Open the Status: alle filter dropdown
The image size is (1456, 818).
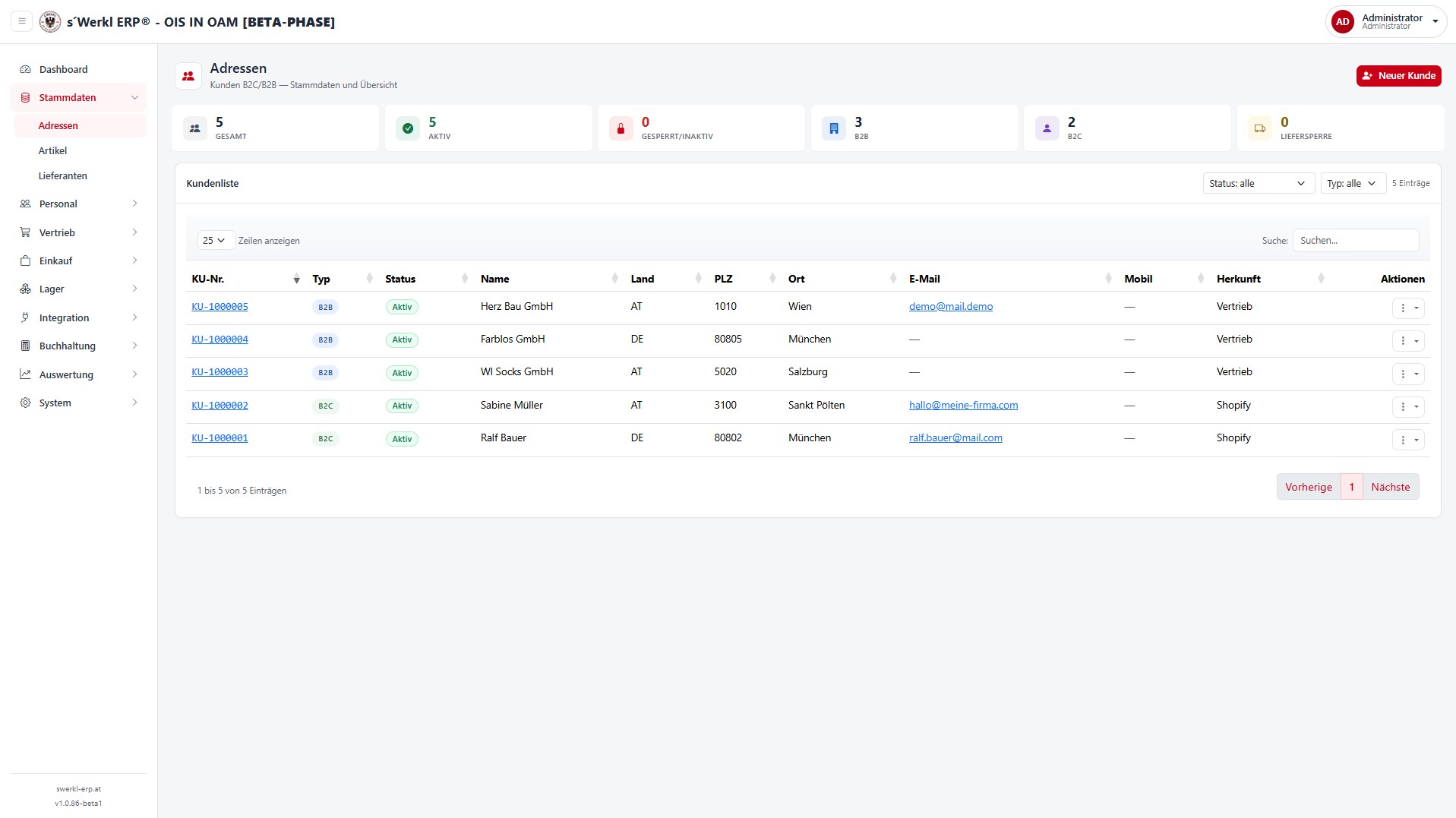click(1259, 183)
